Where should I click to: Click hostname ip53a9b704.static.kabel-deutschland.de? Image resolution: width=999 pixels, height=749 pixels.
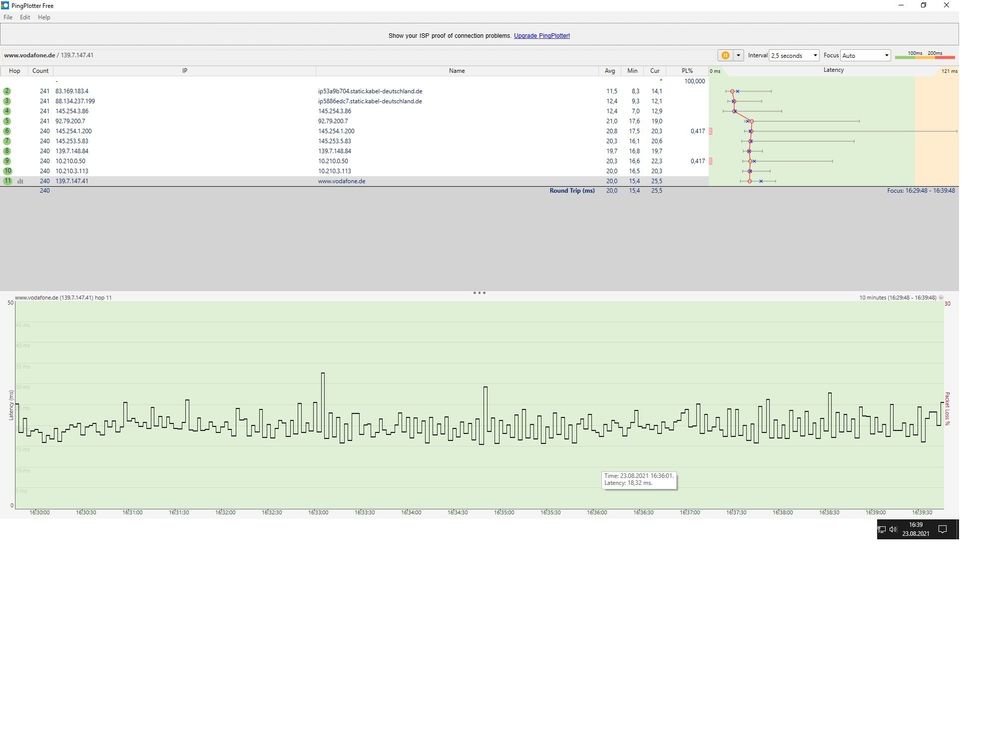[370, 91]
